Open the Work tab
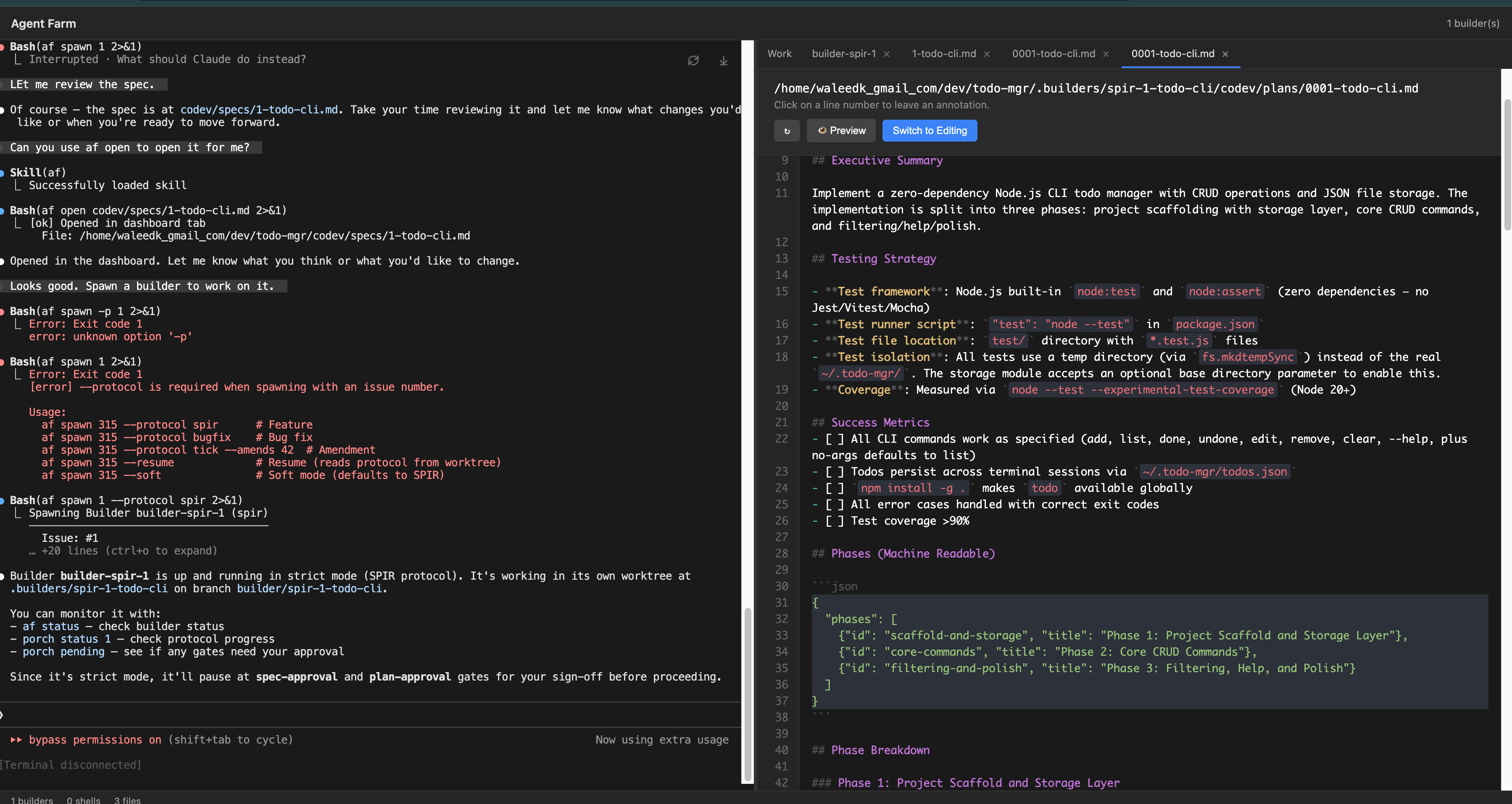Viewport: 1512px width, 804px height. (x=779, y=53)
